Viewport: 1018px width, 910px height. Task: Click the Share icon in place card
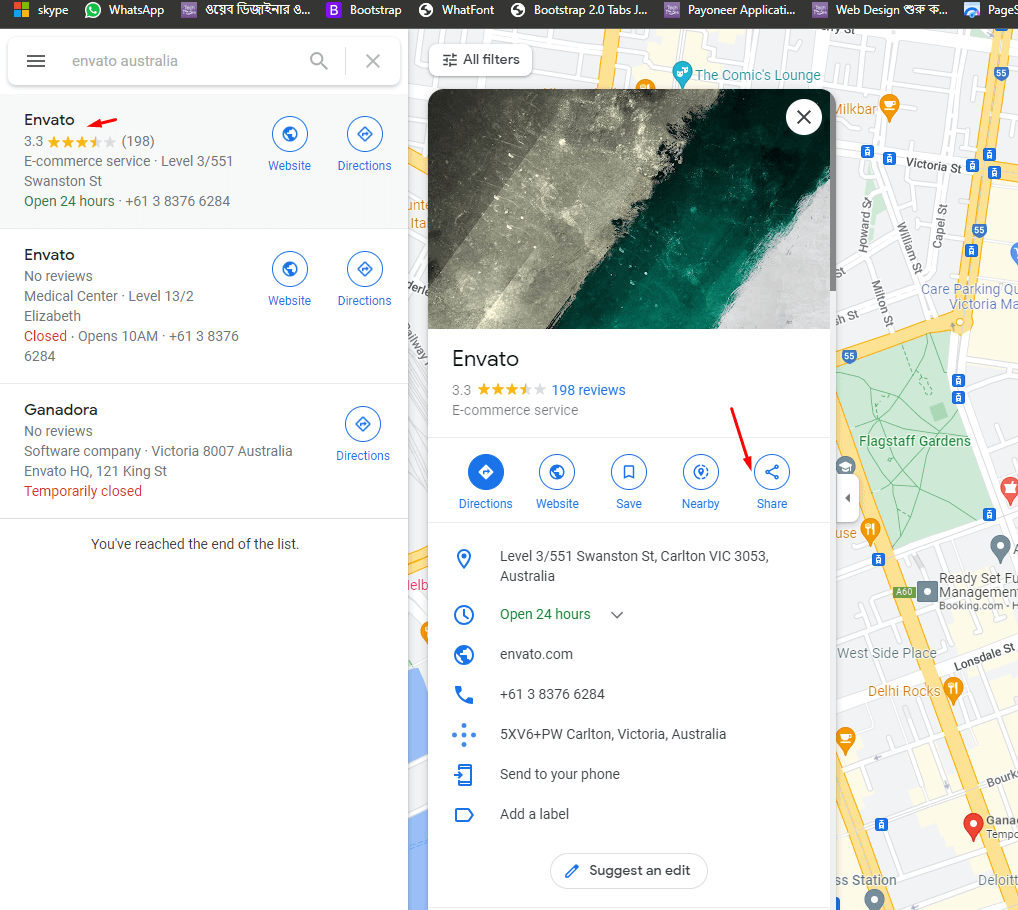tap(771, 472)
